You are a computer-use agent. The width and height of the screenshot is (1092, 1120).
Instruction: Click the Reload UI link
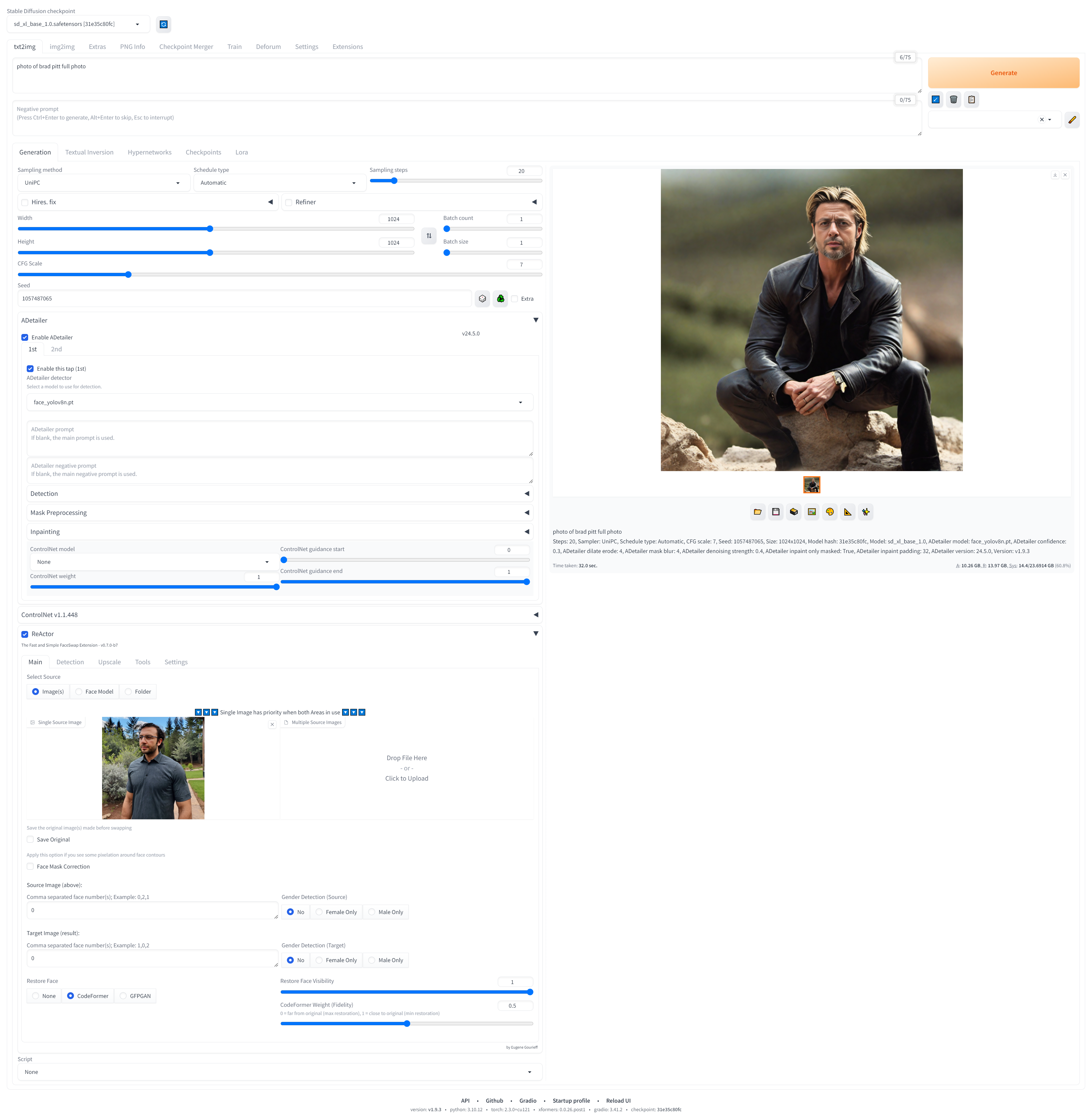pos(618,1100)
